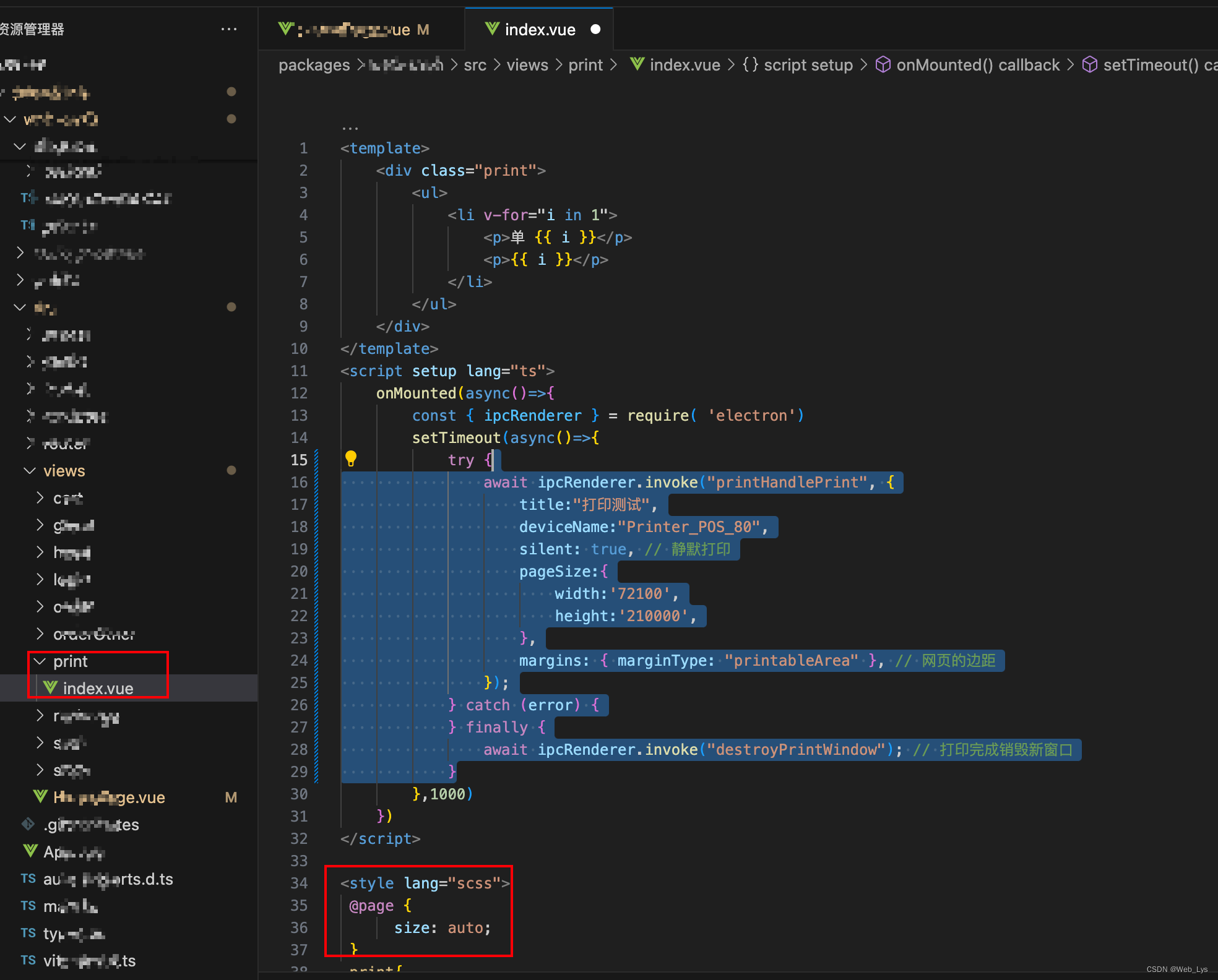The height and width of the screenshot is (980, 1218).
Task: Open the main.ts file
Action: pyautogui.click(x=129, y=906)
